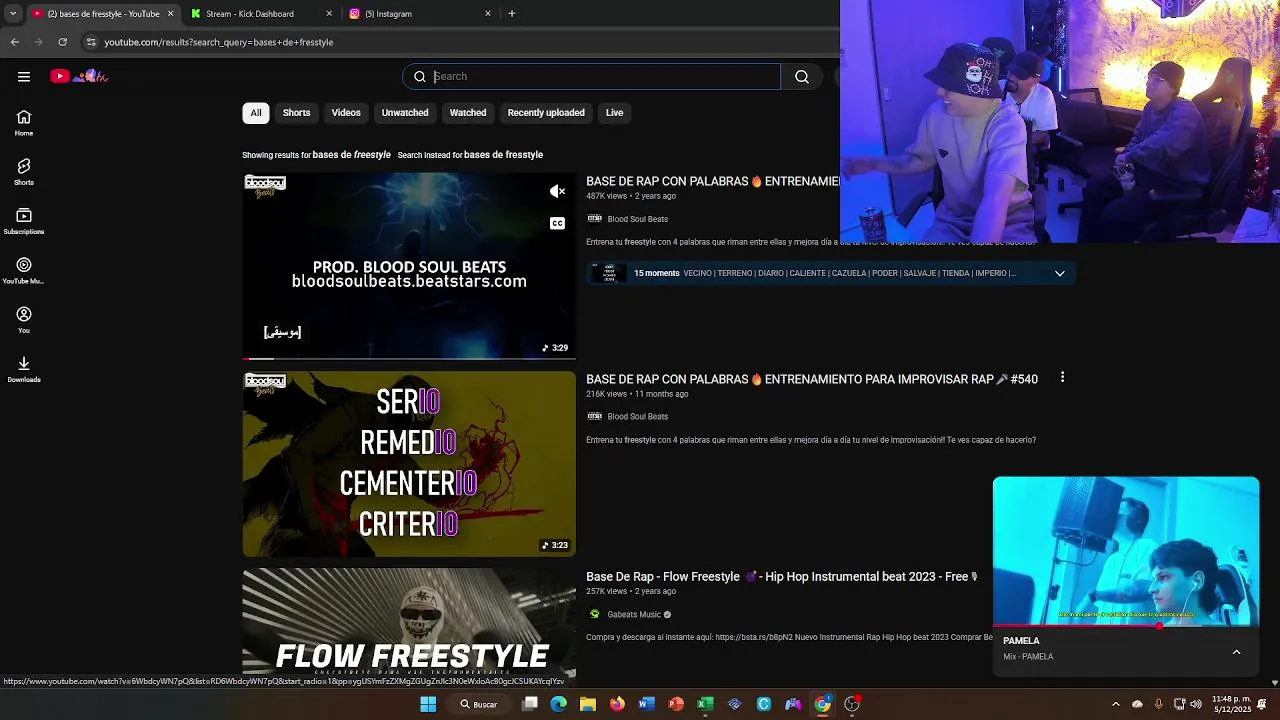The image size is (1280, 720).
Task: Go to Home in the YouTube sidebar
Action: tap(24, 123)
